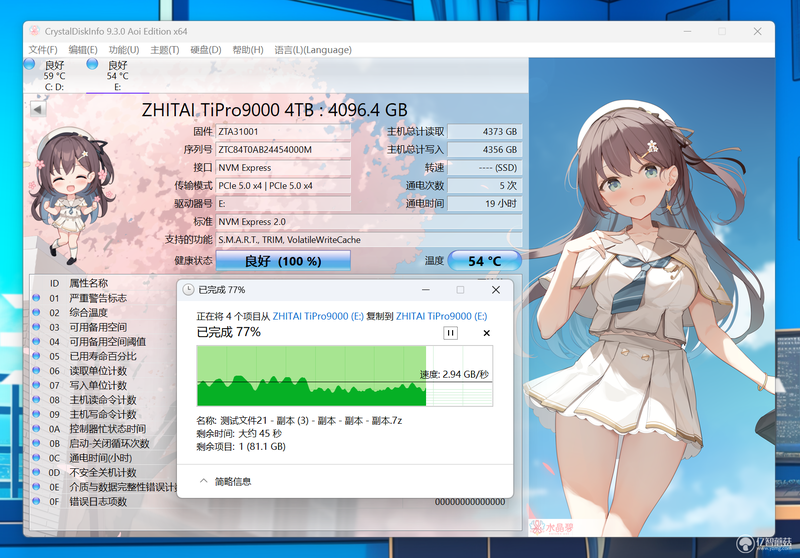Click the status dot for 0F 错误日志项数
The image size is (800, 558).
36,501
